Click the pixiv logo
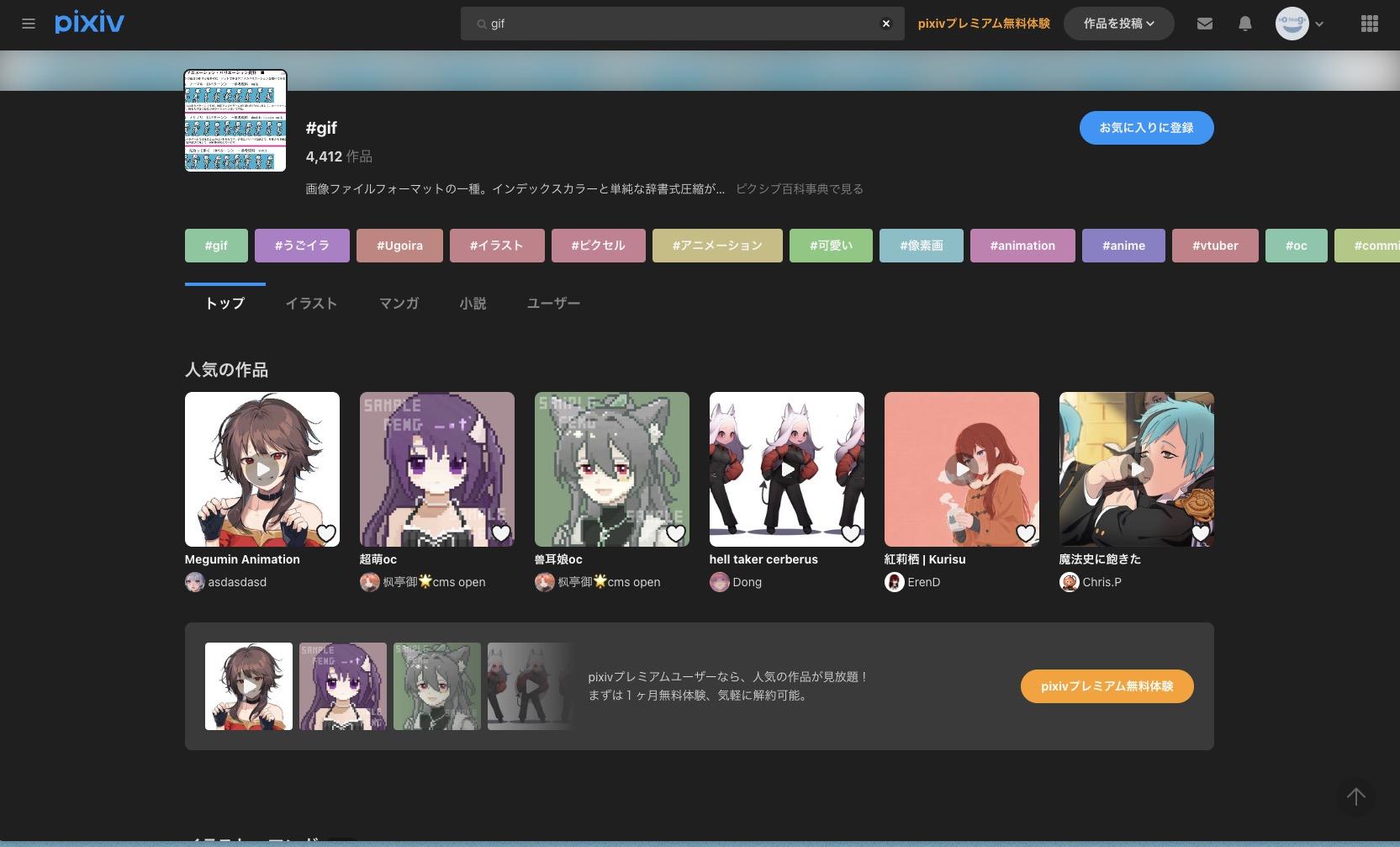 click(x=90, y=23)
